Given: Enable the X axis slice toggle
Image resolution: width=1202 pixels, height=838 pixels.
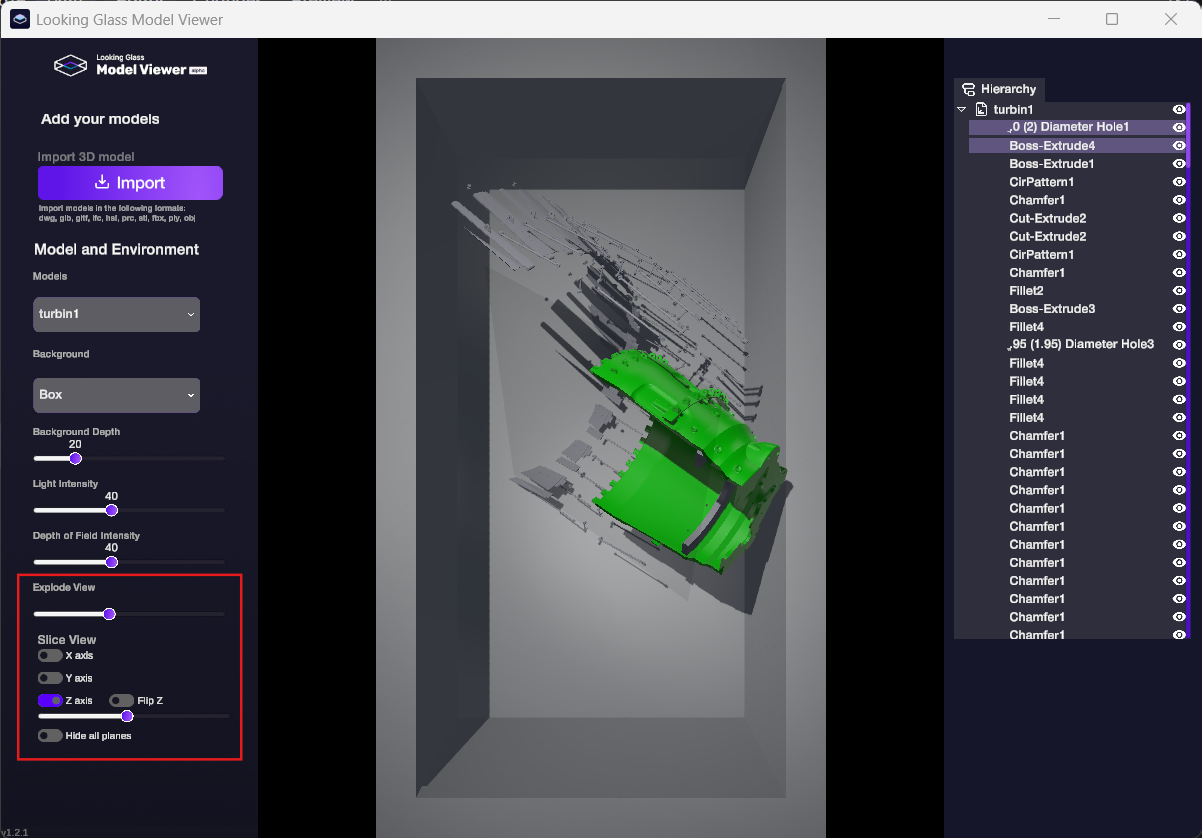Looking at the screenshot, I should (50, 656).
